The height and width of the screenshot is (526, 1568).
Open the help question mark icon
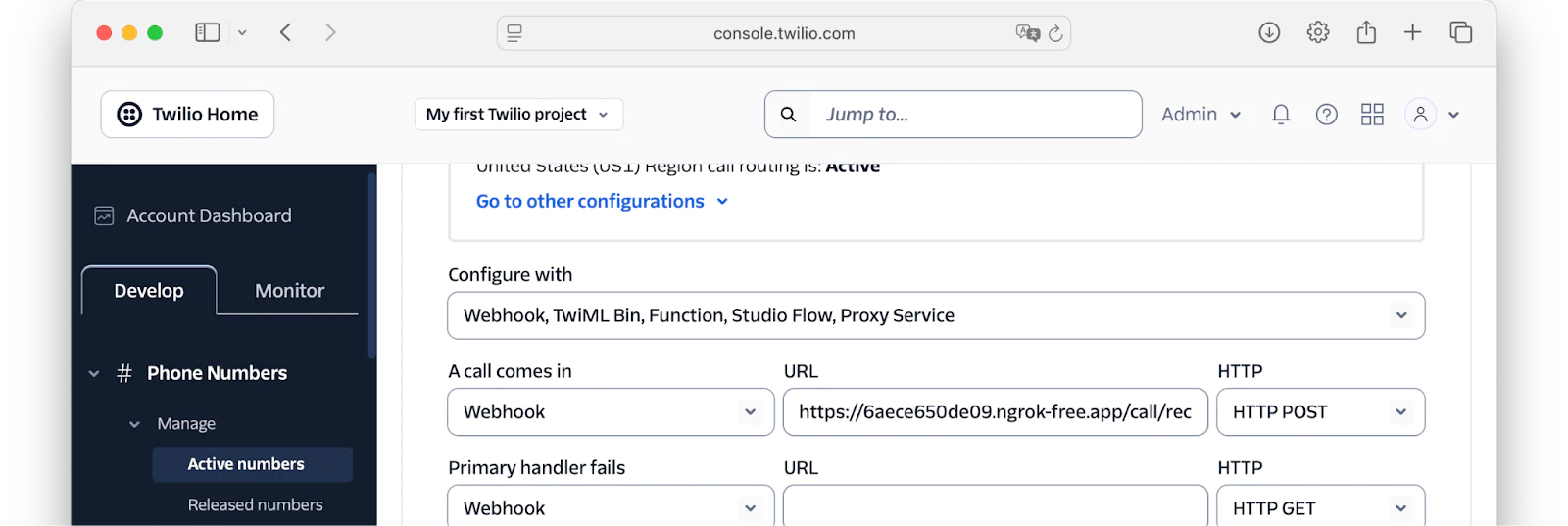(x=1326, y=115)
